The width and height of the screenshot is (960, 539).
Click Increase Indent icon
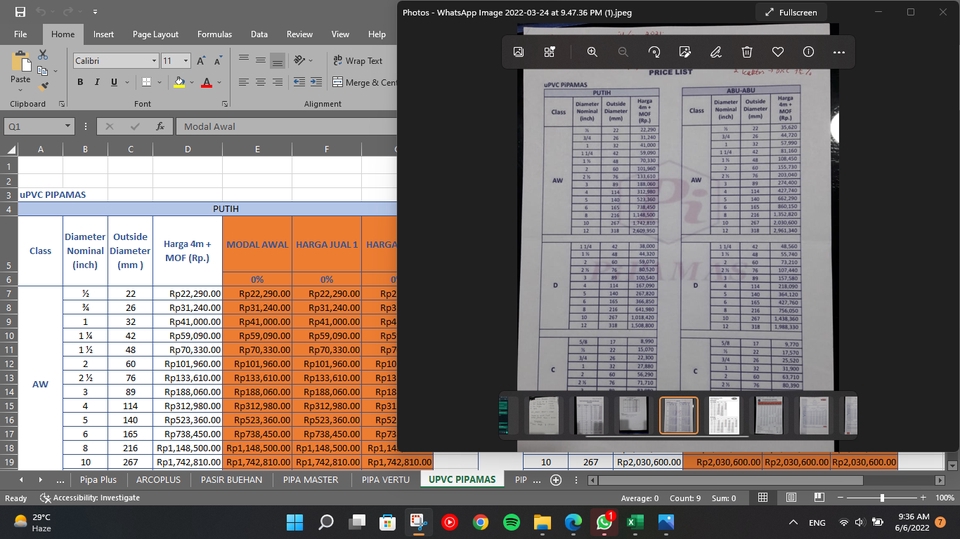316,82
